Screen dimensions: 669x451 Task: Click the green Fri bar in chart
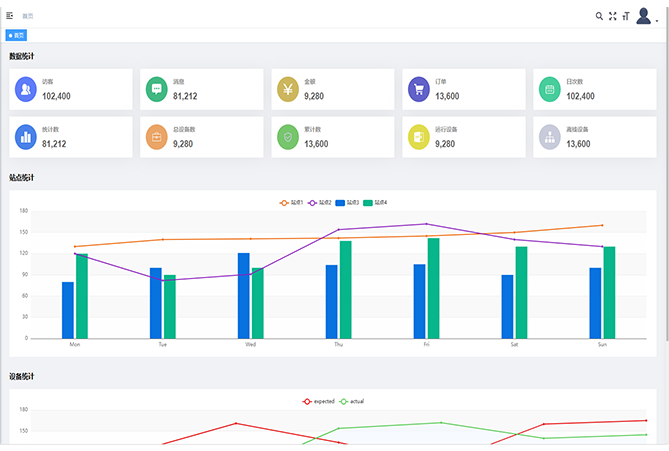(x=433, y=288)
